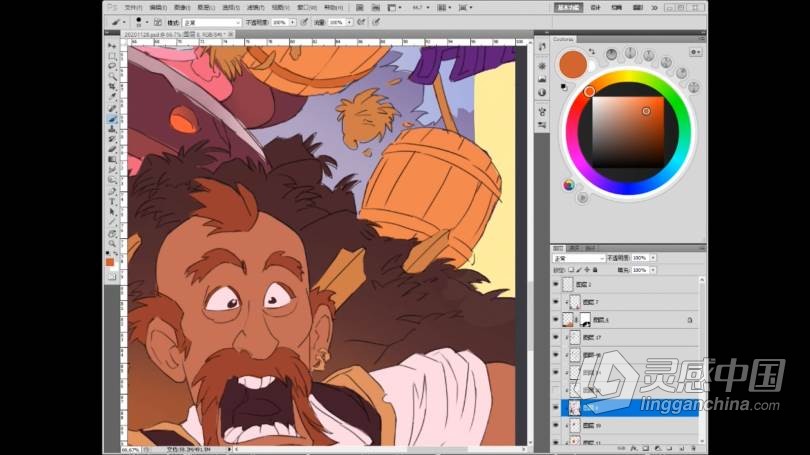Toggle pressure for opacity icon
The height and width of the screenshot is (455, 810).
(305, 22)
